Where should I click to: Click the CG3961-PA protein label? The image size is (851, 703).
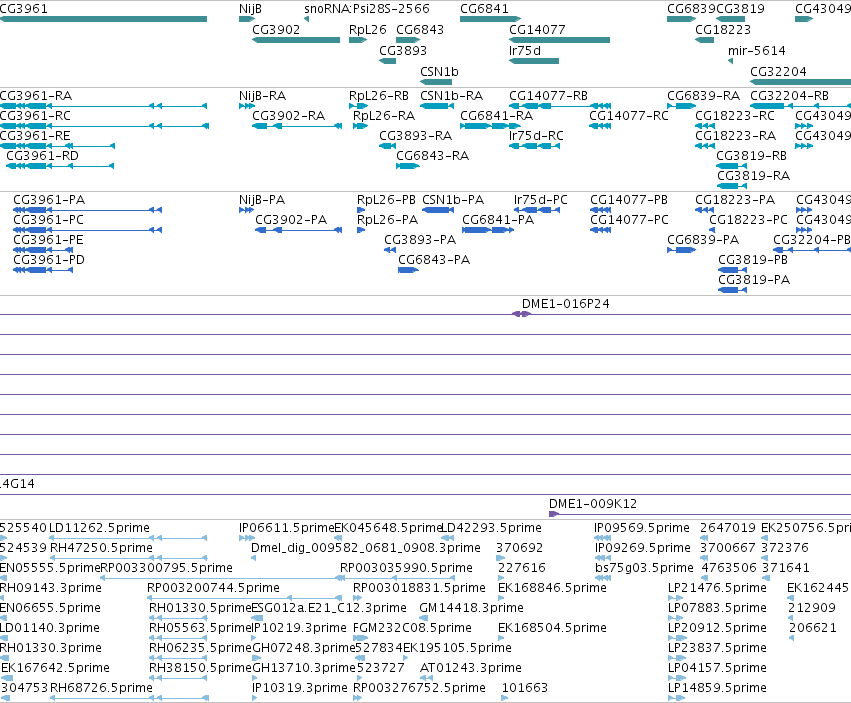point(49,200)
